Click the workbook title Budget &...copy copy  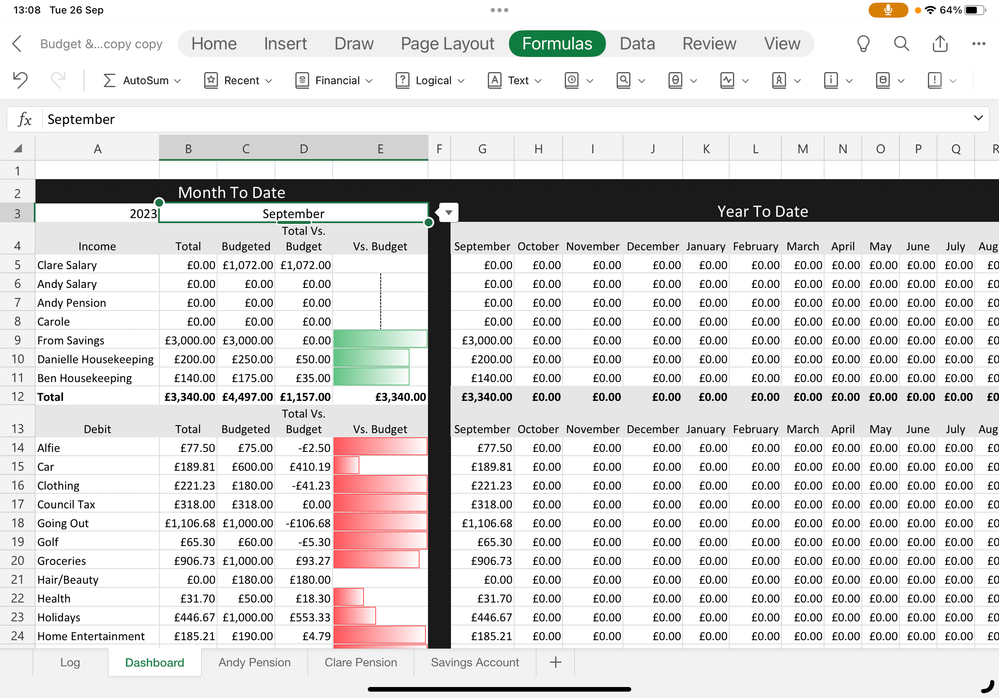pyautogui.click(x=101, y=44)
